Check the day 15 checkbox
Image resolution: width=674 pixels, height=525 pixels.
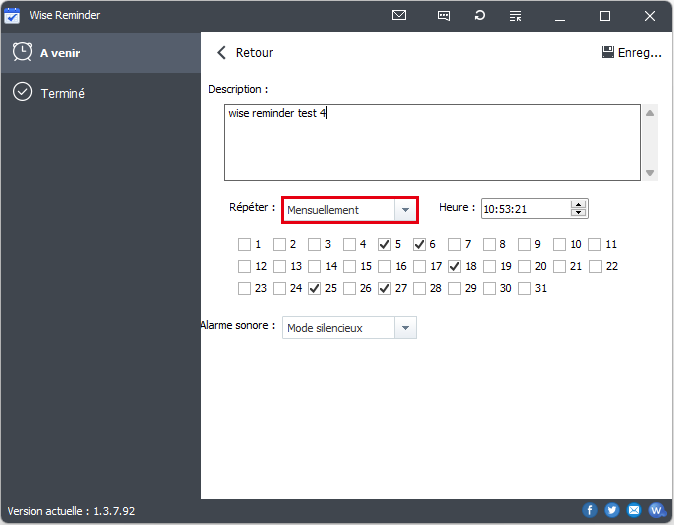tap(349, 267)
